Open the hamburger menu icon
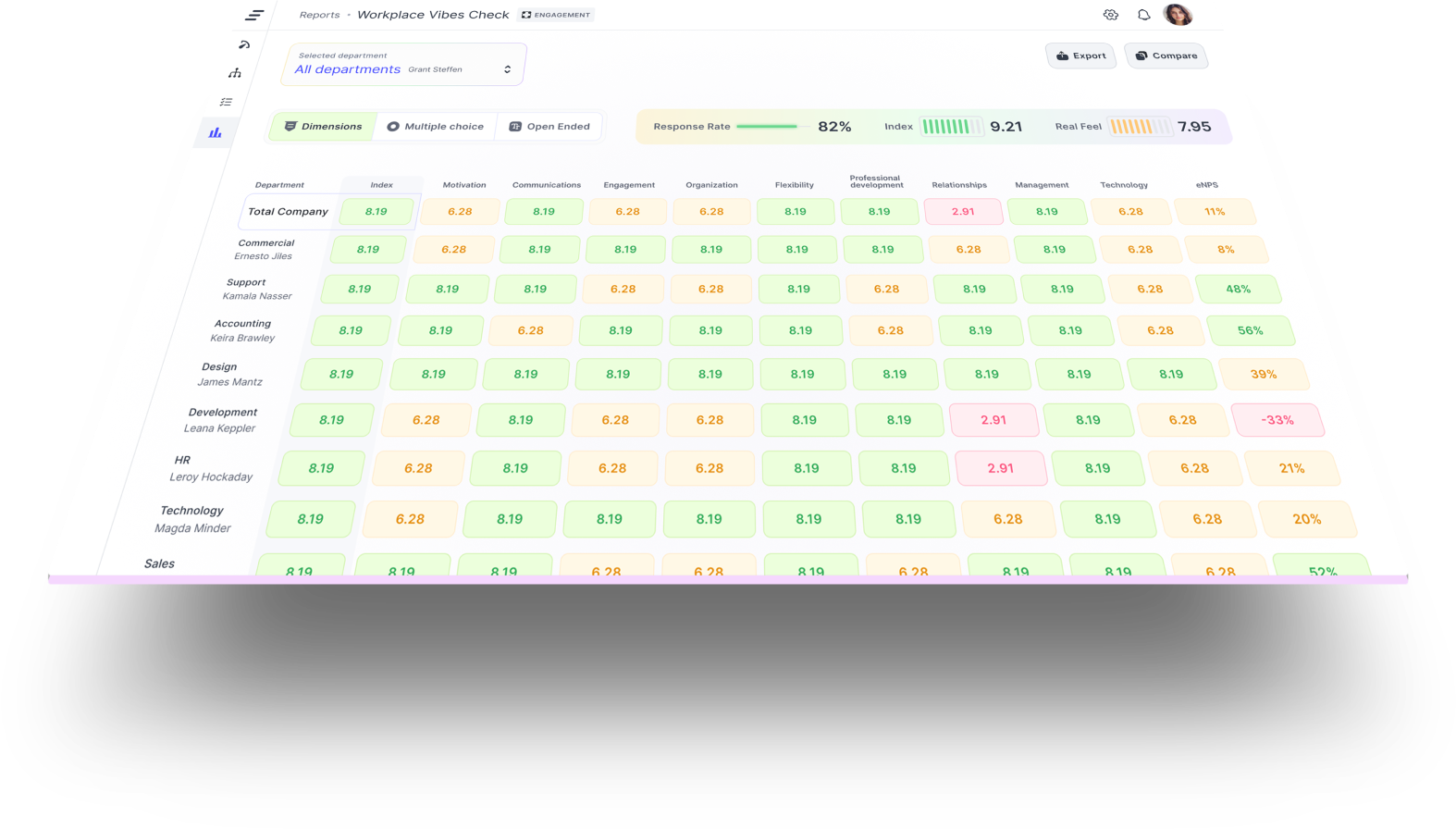The width and height of the screenshot is (1456, 829). tap(254, 15)
